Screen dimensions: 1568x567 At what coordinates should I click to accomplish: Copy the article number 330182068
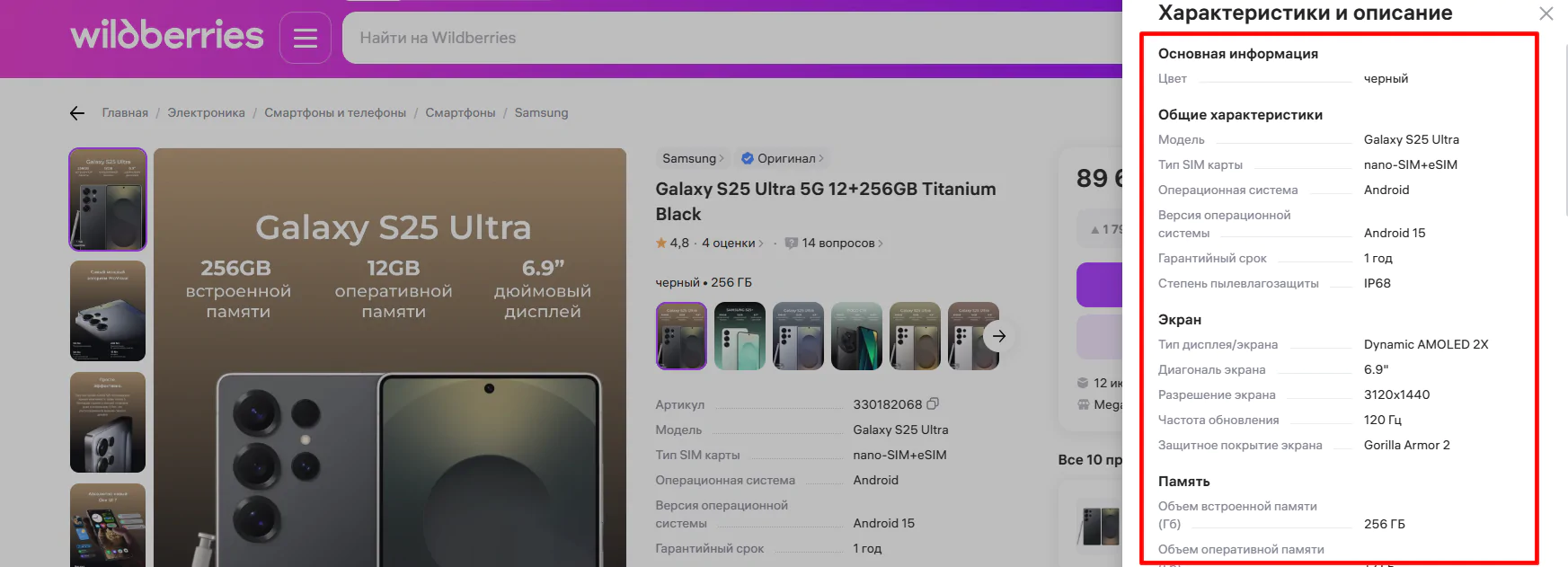(x=933, y=404)
